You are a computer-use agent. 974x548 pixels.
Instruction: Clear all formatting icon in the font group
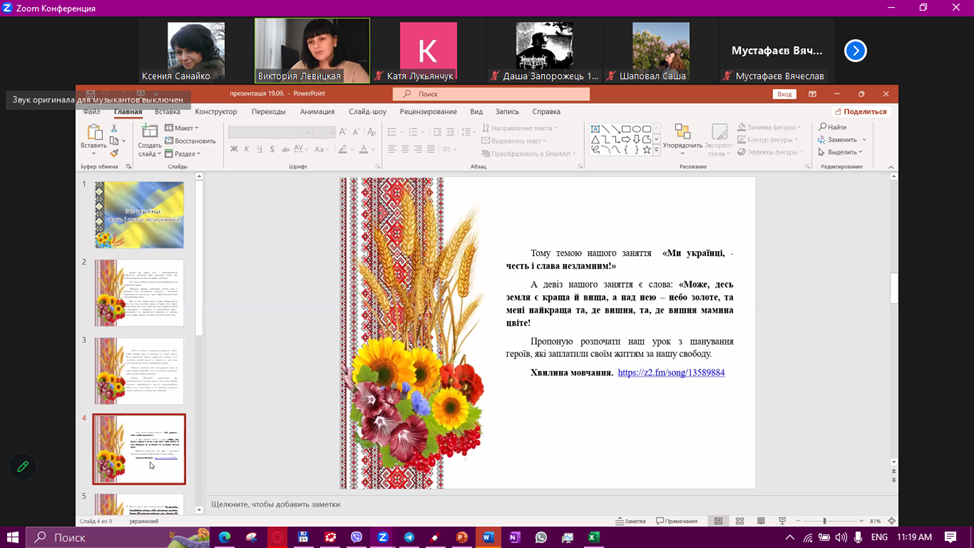point(371,132)
